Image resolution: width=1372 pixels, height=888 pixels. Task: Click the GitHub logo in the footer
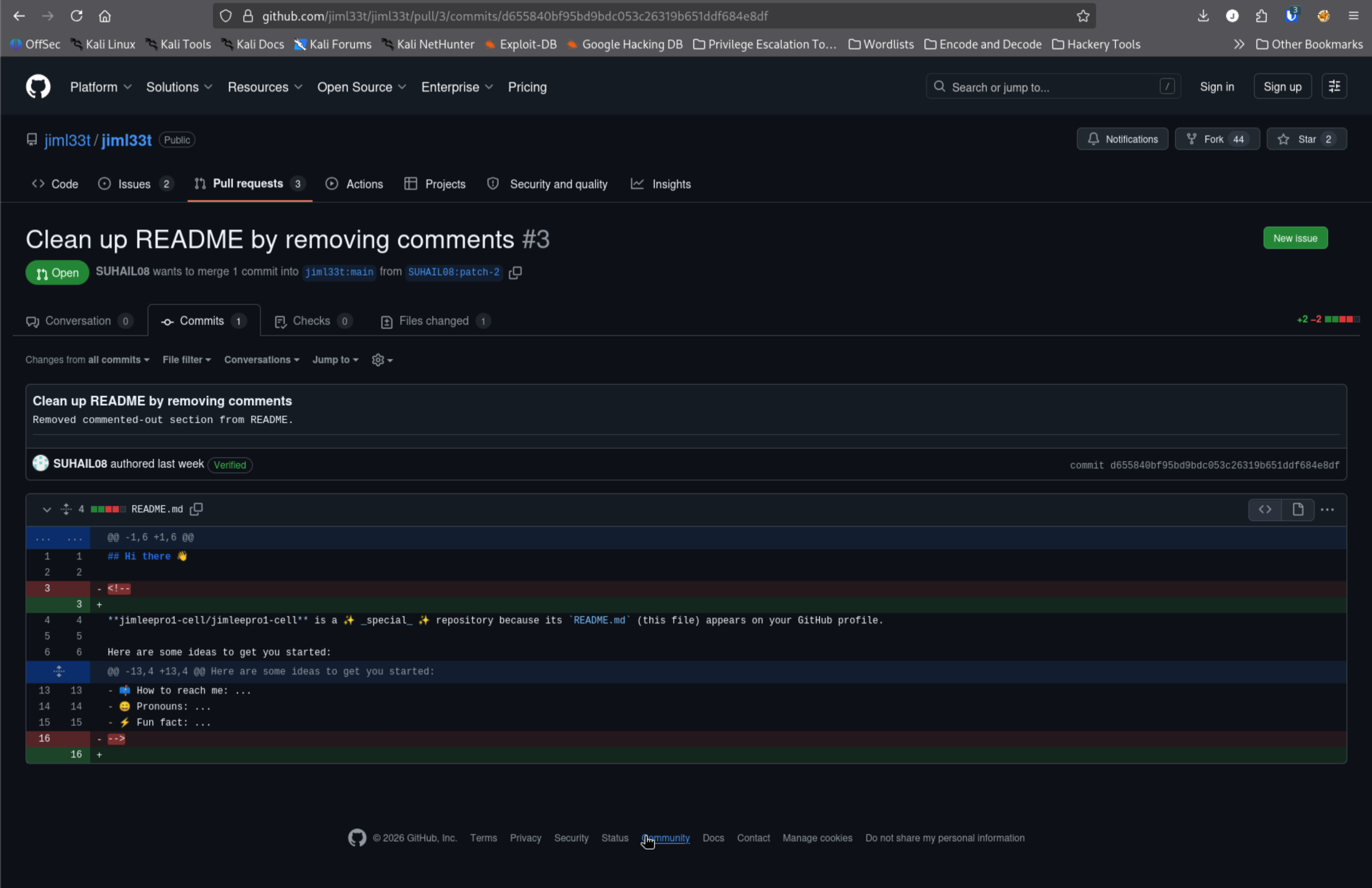(357, 837)
